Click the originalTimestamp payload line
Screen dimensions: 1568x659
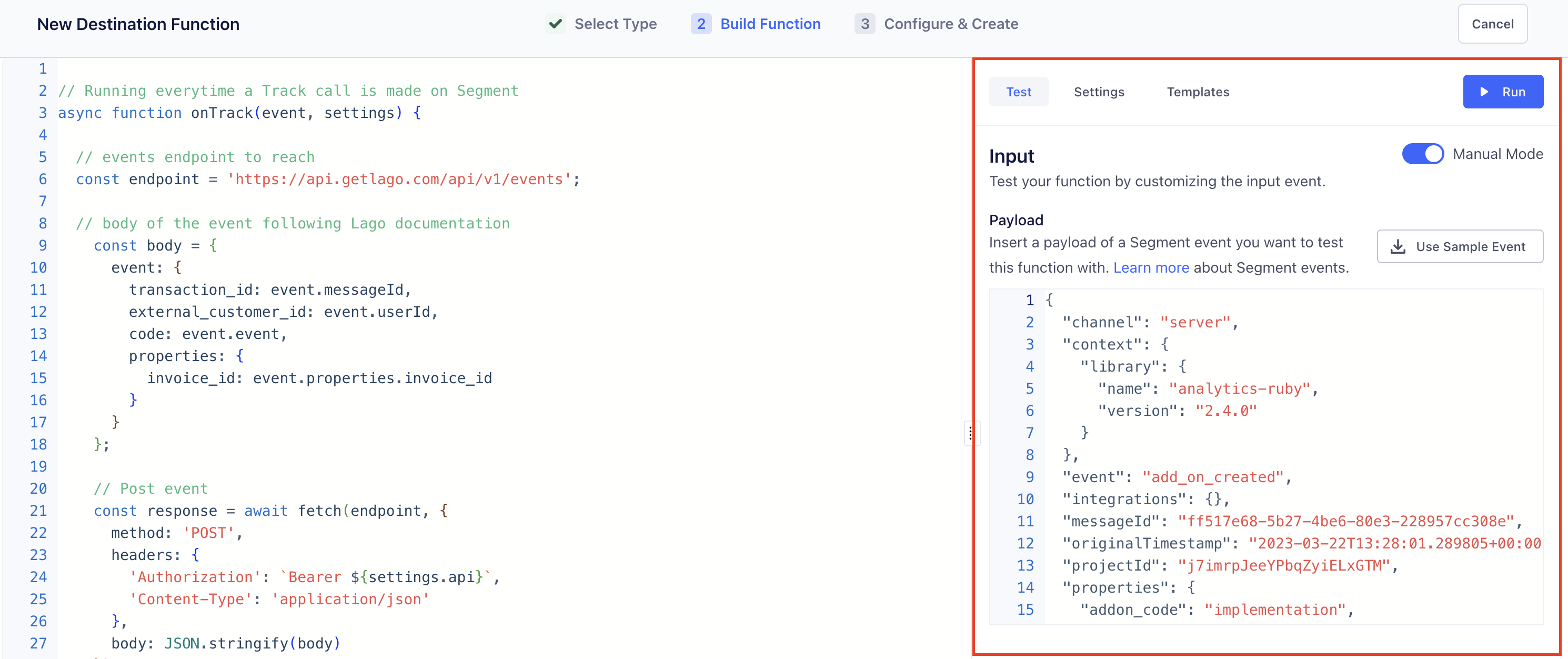(x=1301, y=543)
